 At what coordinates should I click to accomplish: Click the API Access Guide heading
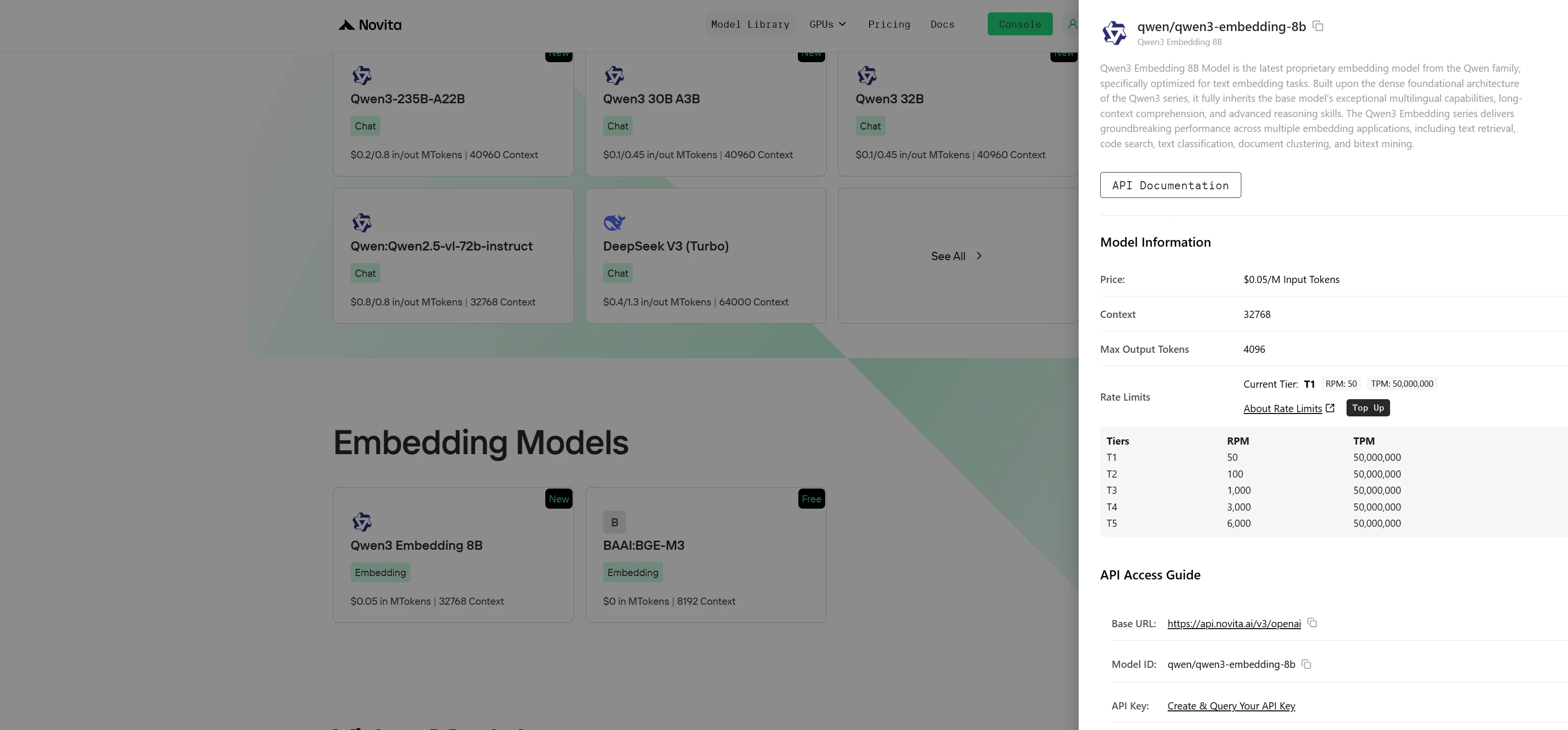pyautogui.click(x=1150, y=575)
